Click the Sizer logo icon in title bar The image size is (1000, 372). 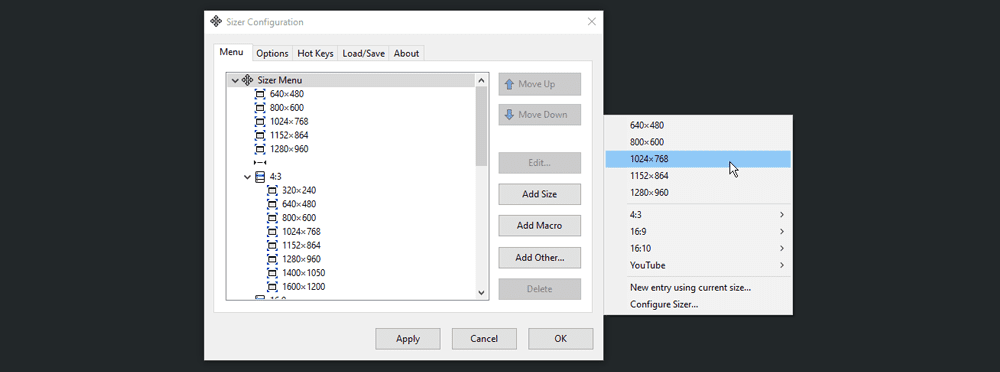[x=216, y=22]
